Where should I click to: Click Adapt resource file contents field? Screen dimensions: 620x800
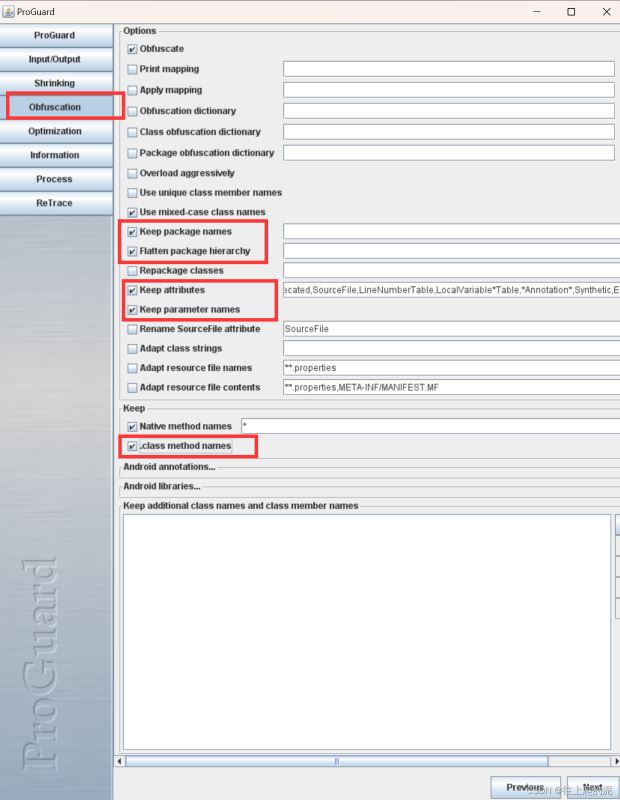(452, 387)
